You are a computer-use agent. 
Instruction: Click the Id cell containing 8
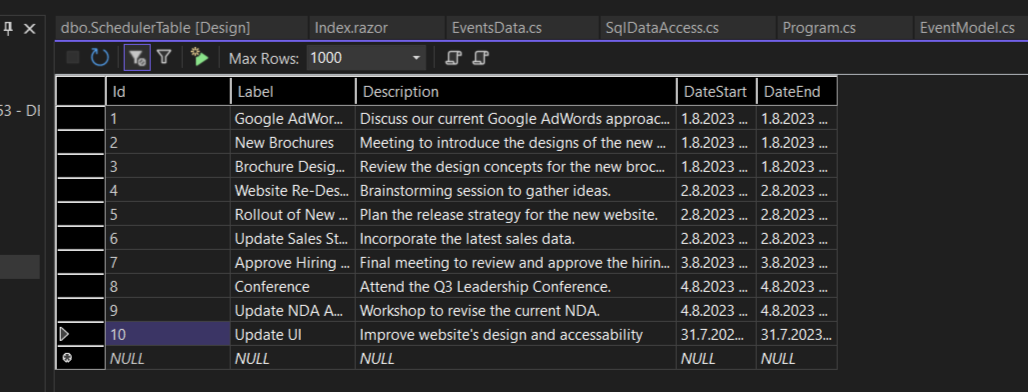pos(168,286)
